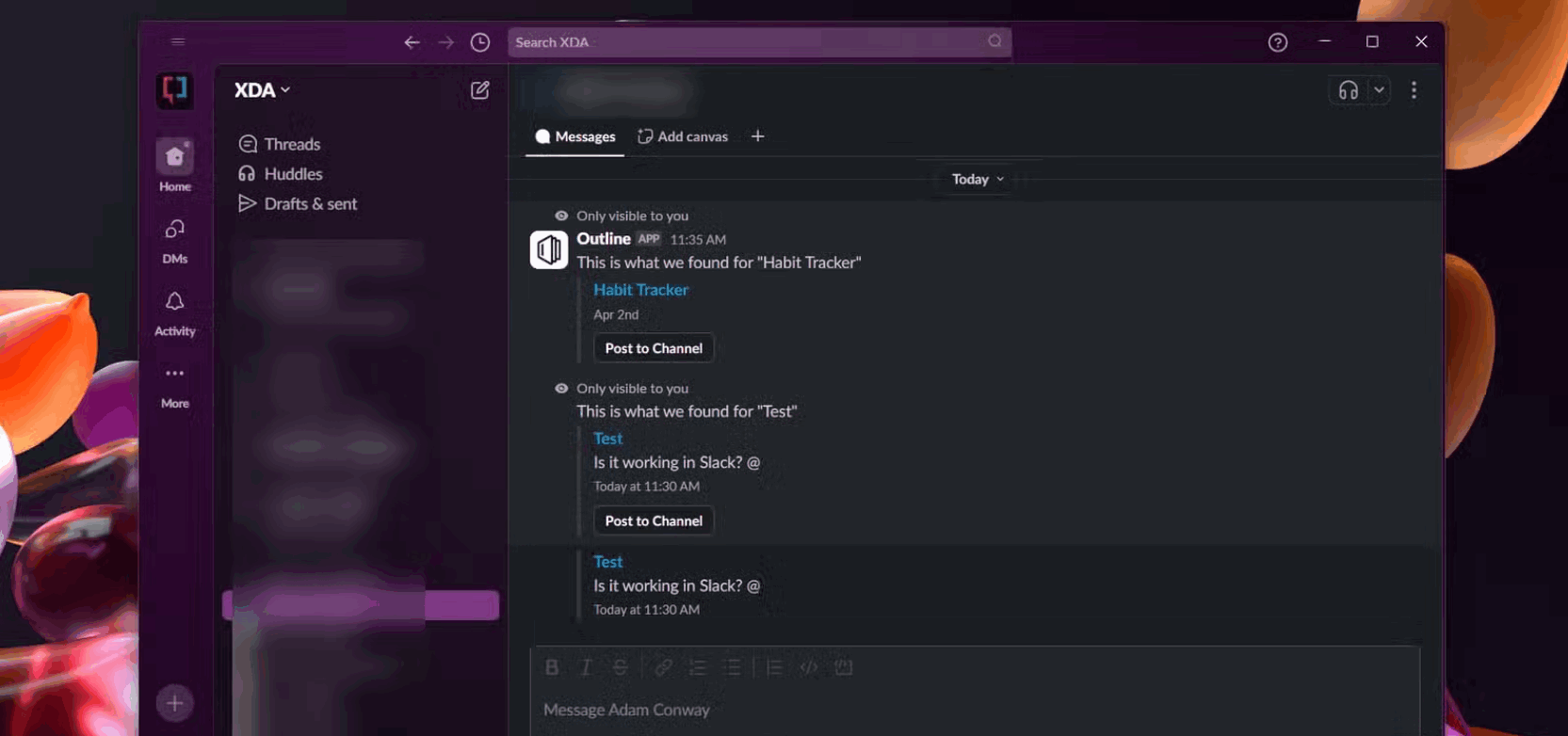This screenshot has width=1568, height=736.
Task: Switch to the Messages tab
Action: 575,136
